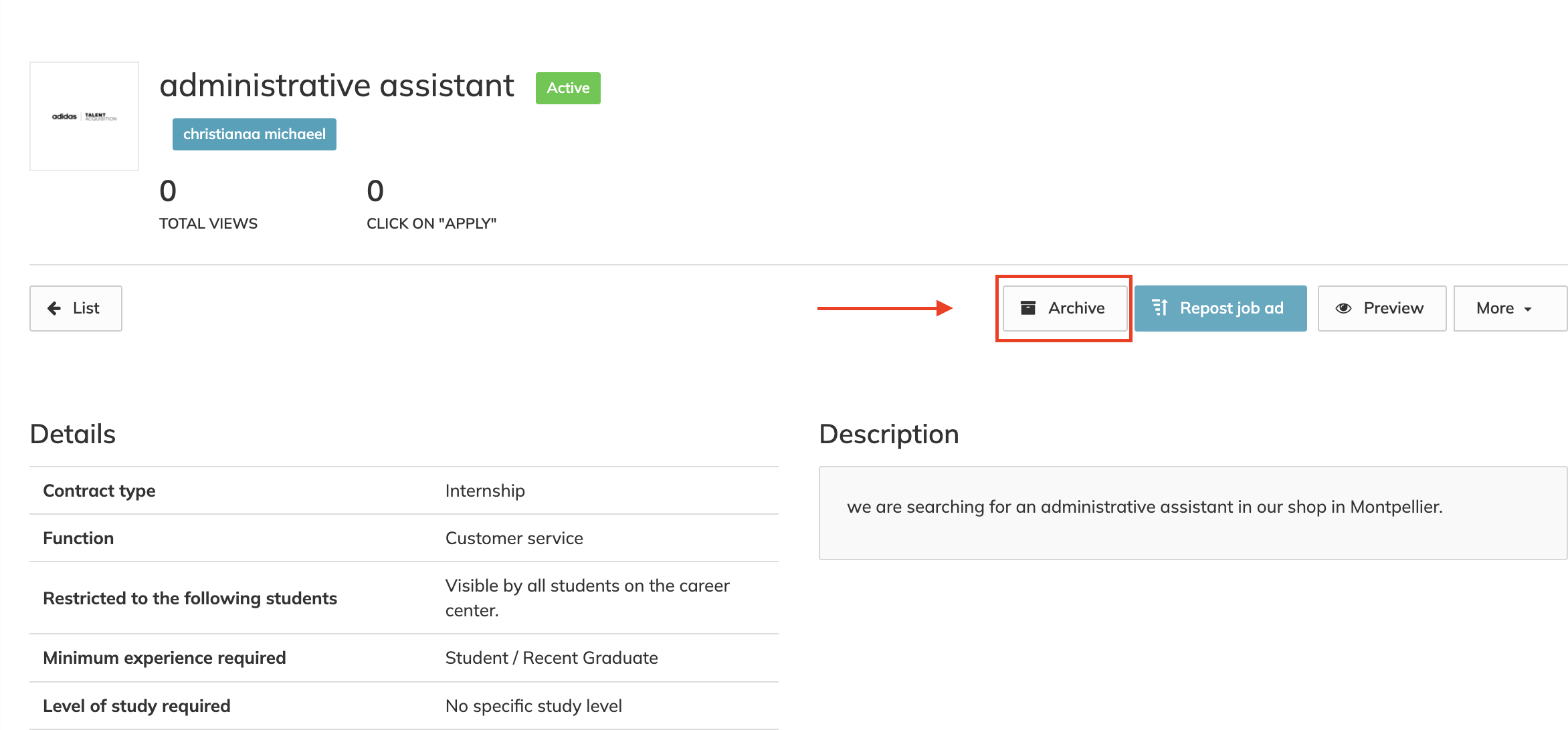Screen dimensions: 1568x730
Task: Click the back arrow icon beside List
Action: tap(54, 308)
